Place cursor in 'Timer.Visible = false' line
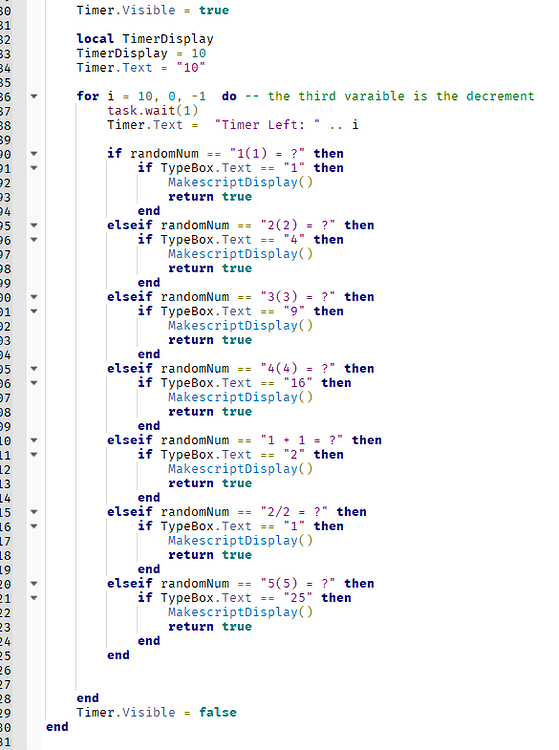The height and width of the screenshot is (750, 559). 156,712
